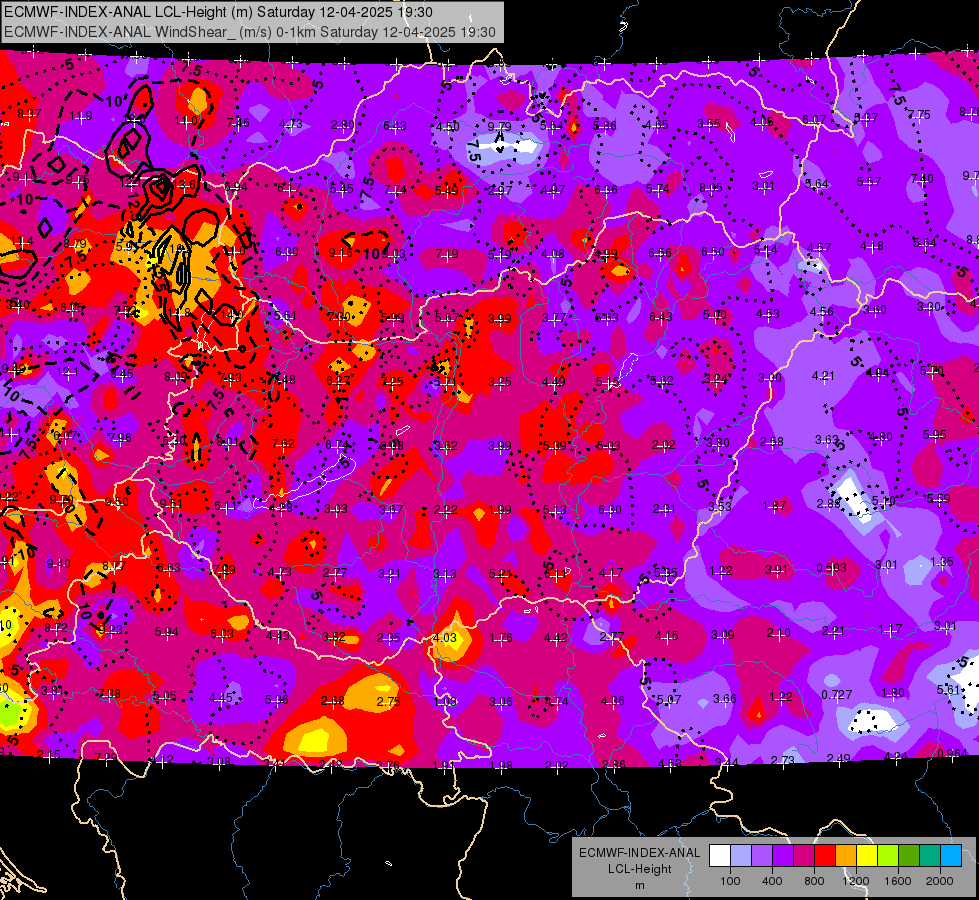Click the grid value 0.503
The height and width of the screenshot is (900, 979).
point(832,568)
